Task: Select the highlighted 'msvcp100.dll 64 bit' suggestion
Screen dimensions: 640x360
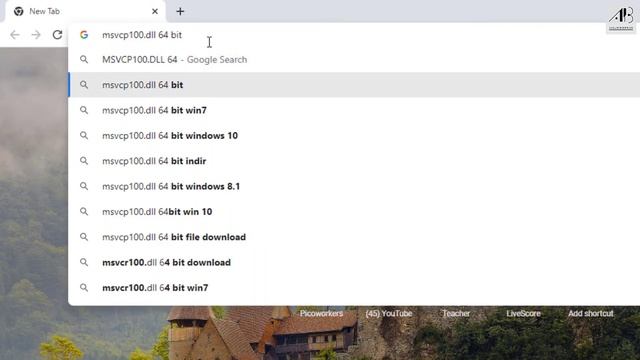Action: pos(354,85)
